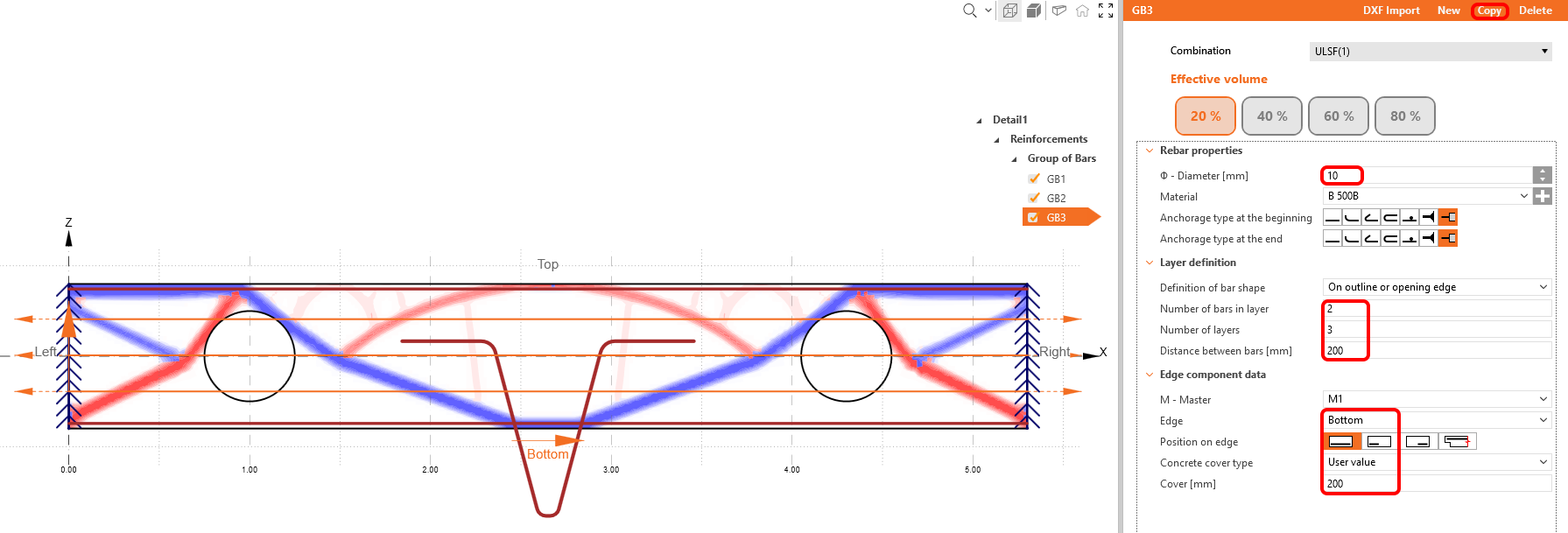Select welded bar anchorage at the end
This screenshot has height=533, width=1568.
click(x=1410, y=238)
